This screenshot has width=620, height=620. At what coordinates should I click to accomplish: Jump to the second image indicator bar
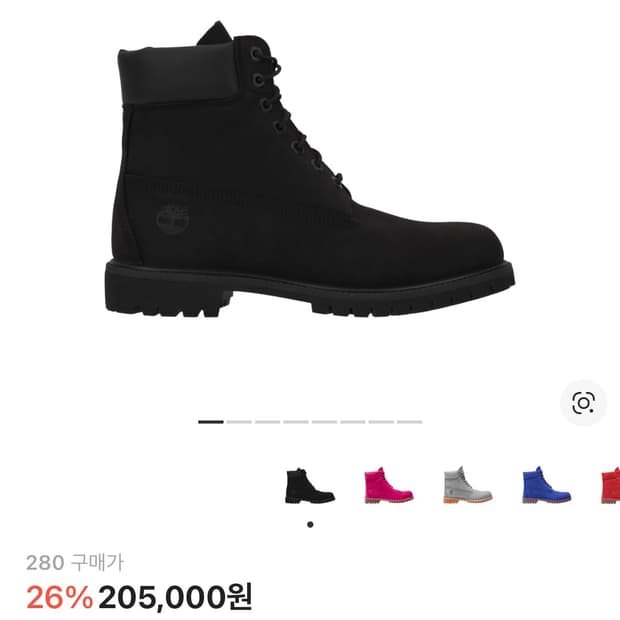pos(239,422)
